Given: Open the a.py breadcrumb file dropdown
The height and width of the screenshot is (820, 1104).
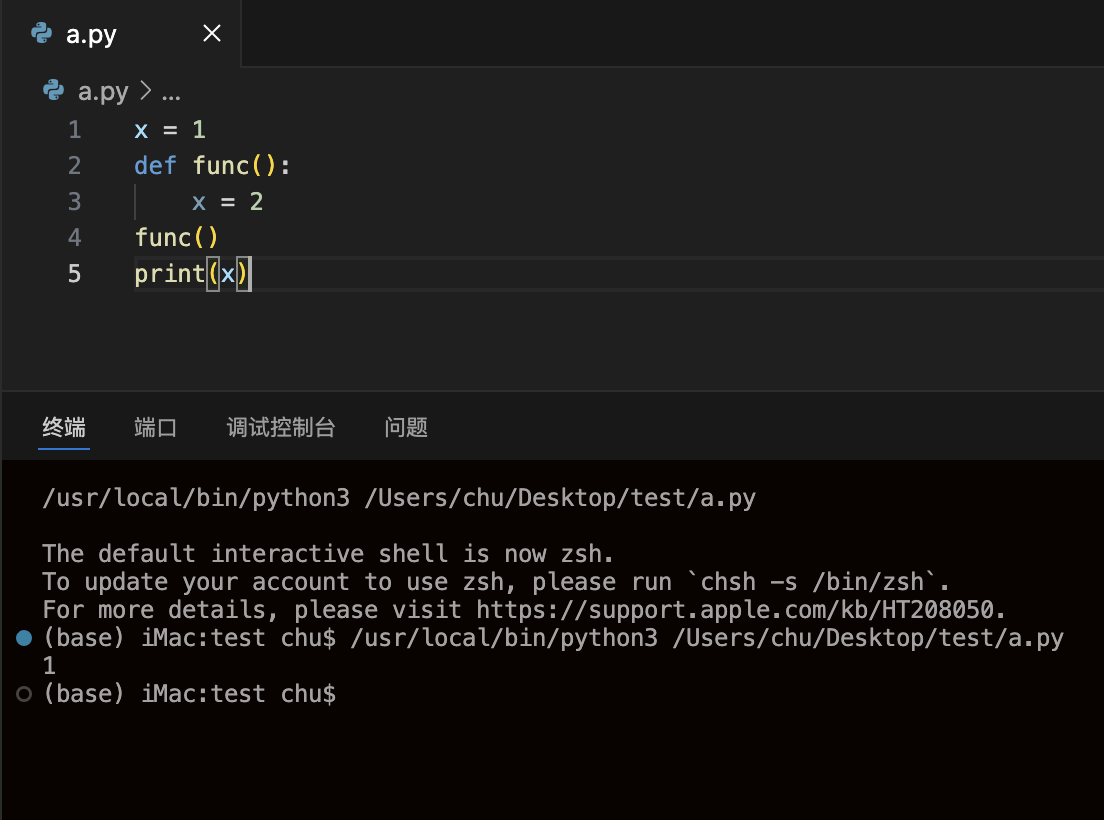Looking at the screenshot, I should point(103,92).
